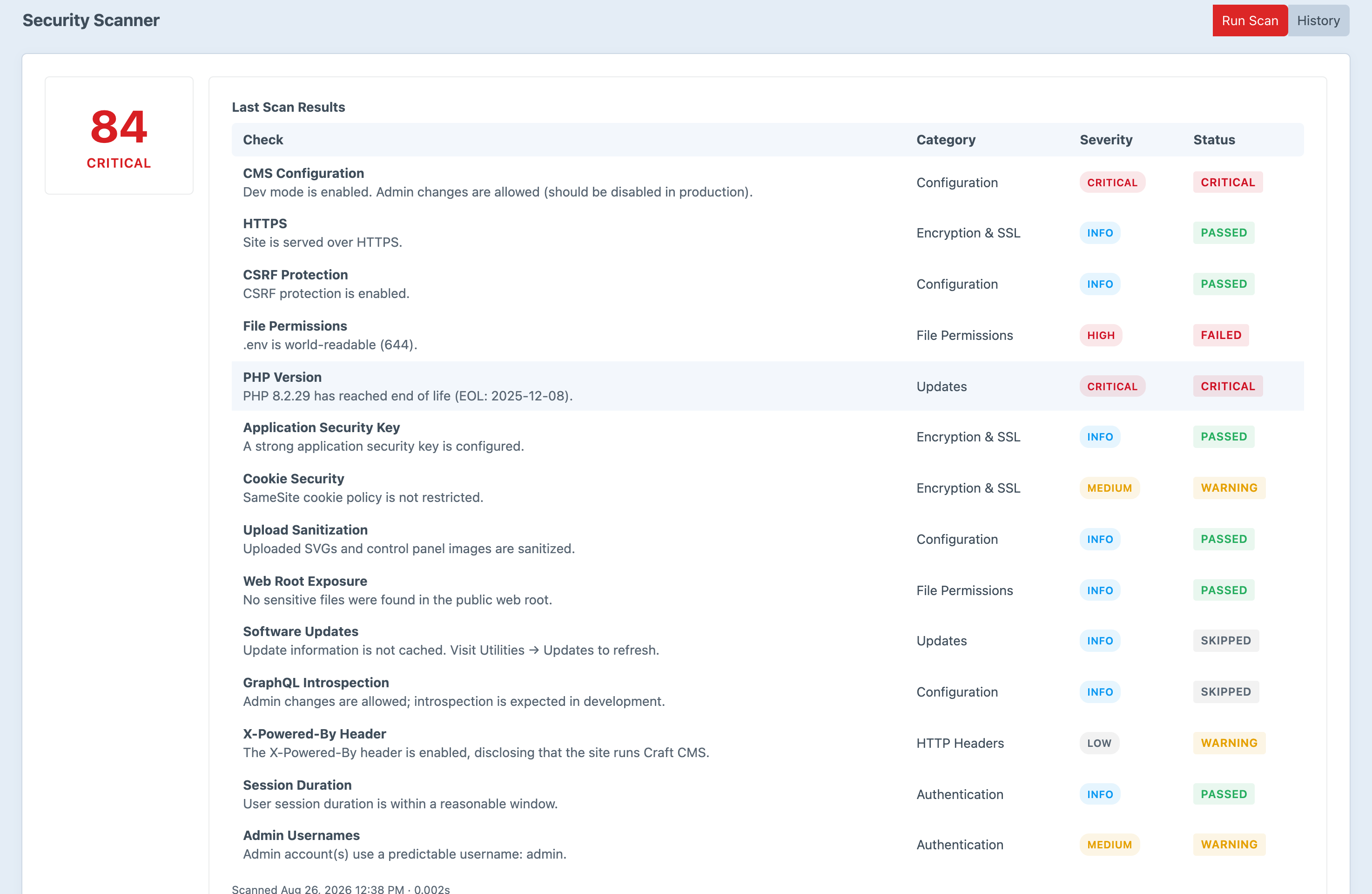The width and height of the screenshot is (1372, 894).
Task: Click the WARNING status for Admin Usernames
Action: (1229, 844)
